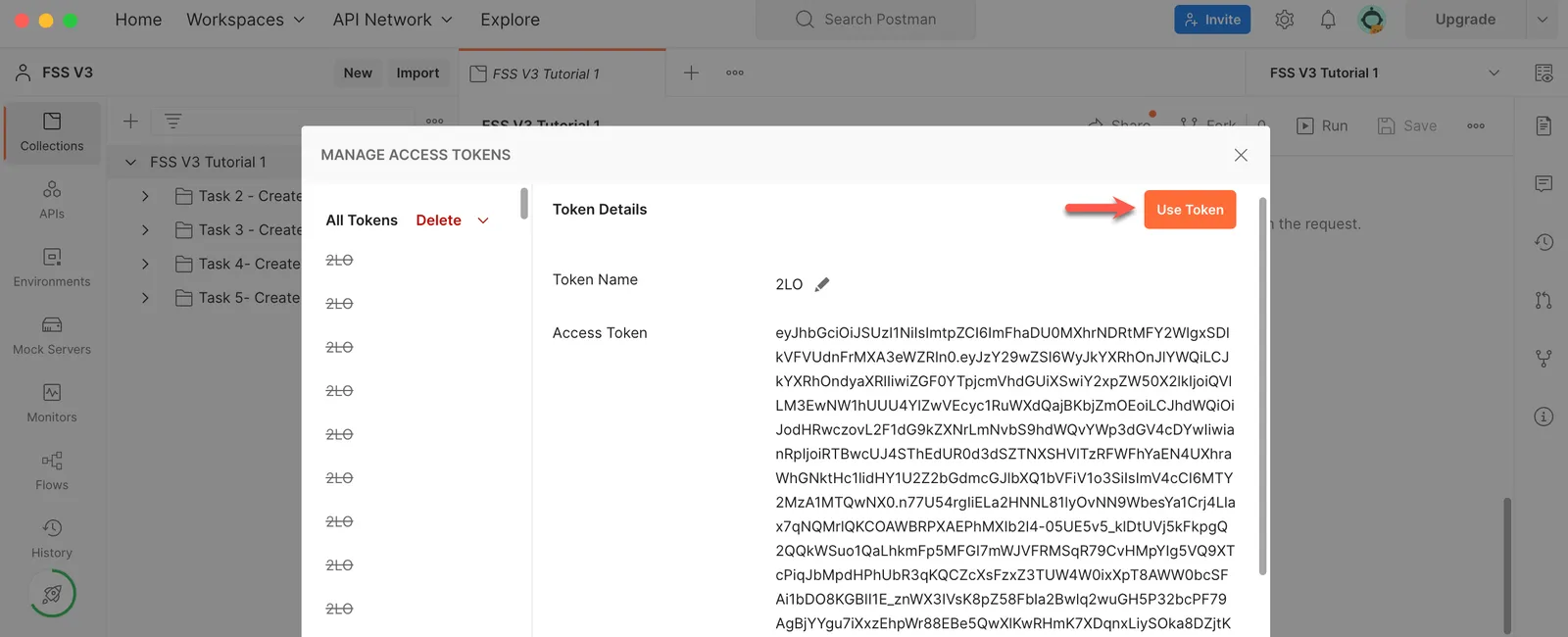Open Environments in the sidebar
This screenshot has height=637, width=1568.
click(x=52, y=268)
